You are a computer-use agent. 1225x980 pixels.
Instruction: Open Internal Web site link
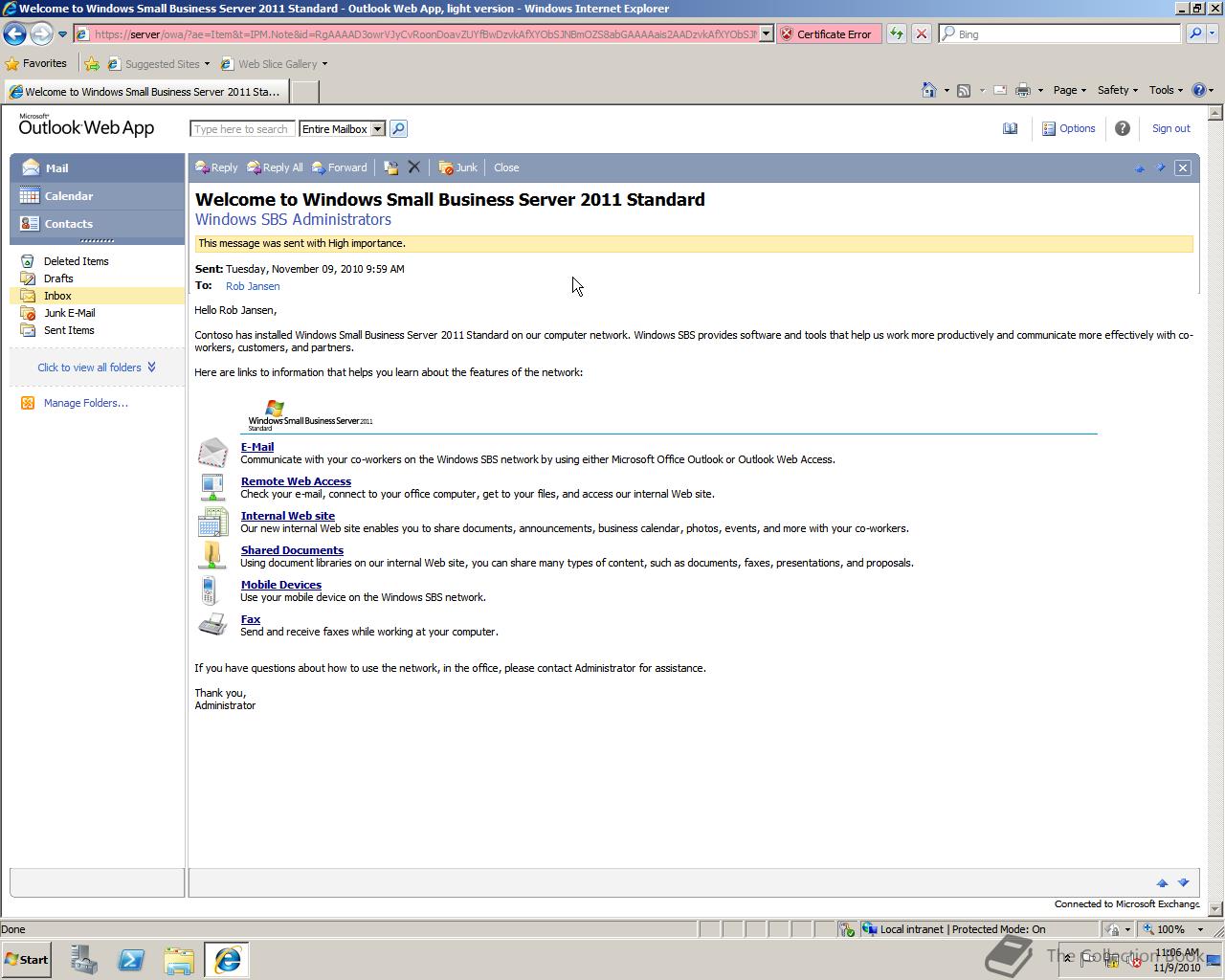(287, 516)
